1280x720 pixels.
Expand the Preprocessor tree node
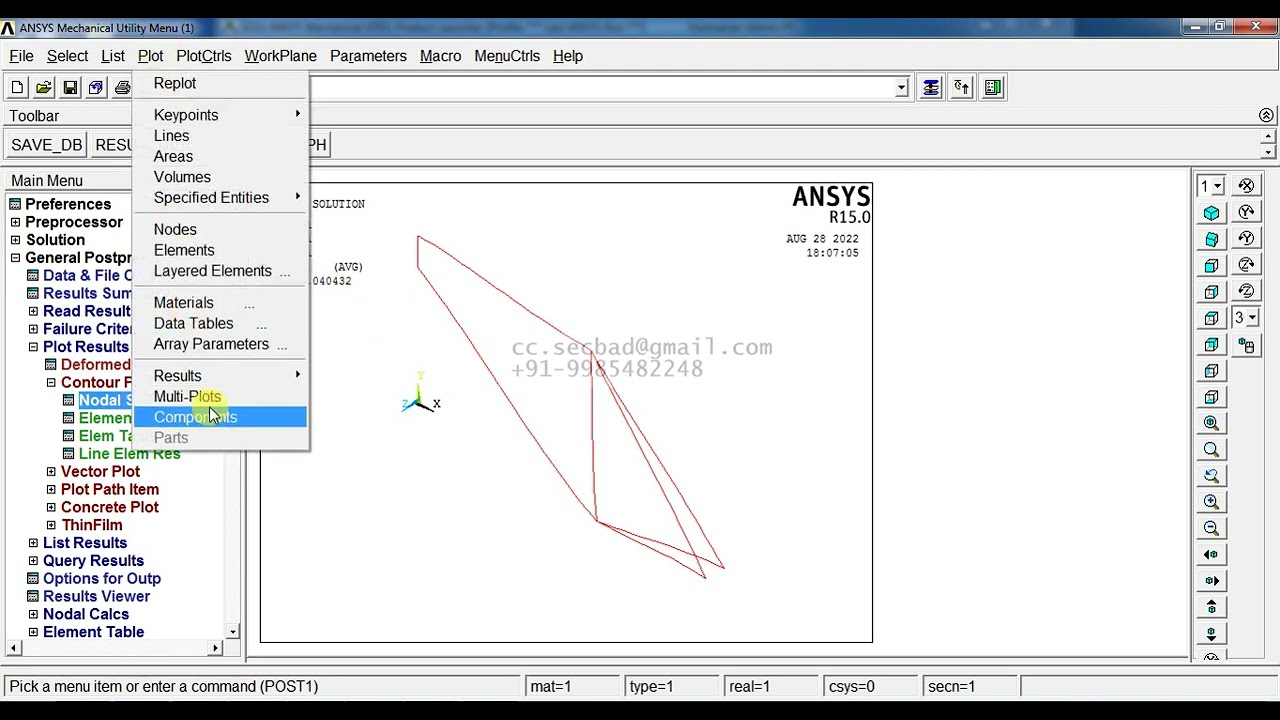[x=15, y=222]
